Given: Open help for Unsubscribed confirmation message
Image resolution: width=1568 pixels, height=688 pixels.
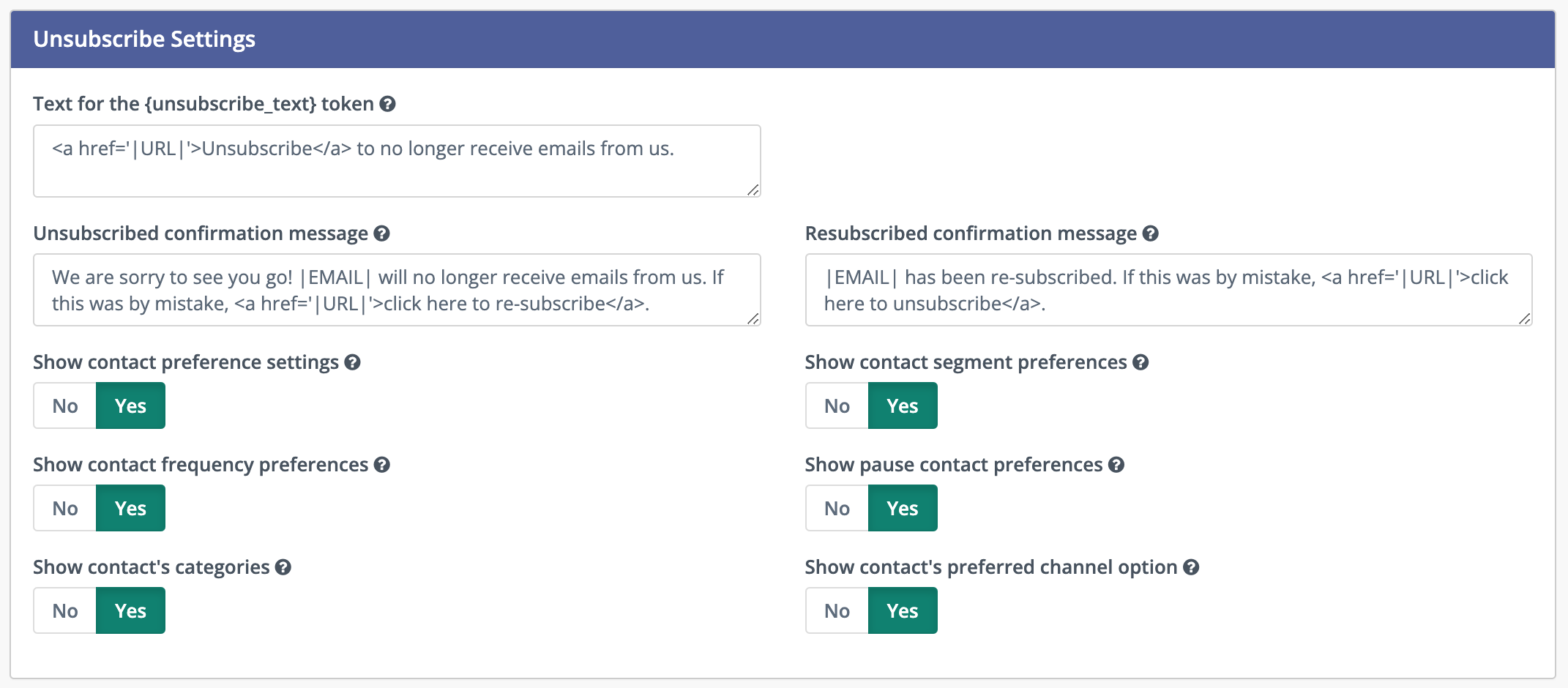Looking at the screenshot, I should [381, 233].
